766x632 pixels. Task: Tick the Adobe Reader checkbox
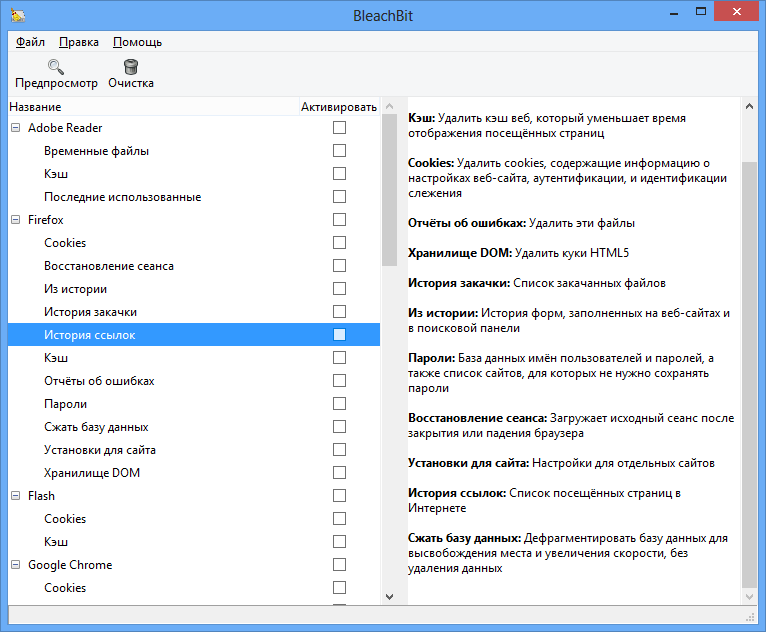point(340,127)
